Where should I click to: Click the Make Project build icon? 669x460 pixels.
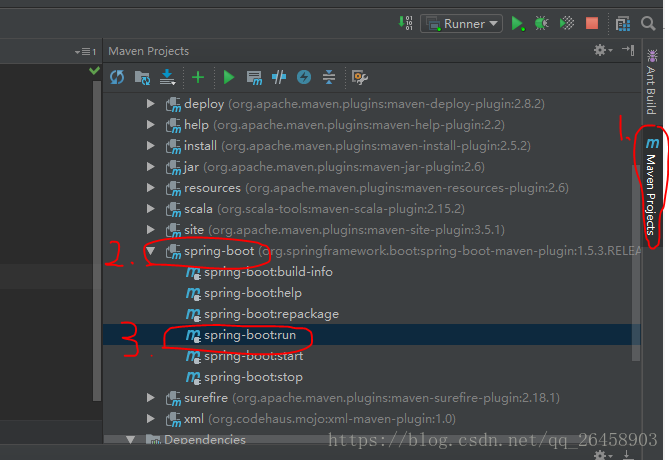coord(405,23)
